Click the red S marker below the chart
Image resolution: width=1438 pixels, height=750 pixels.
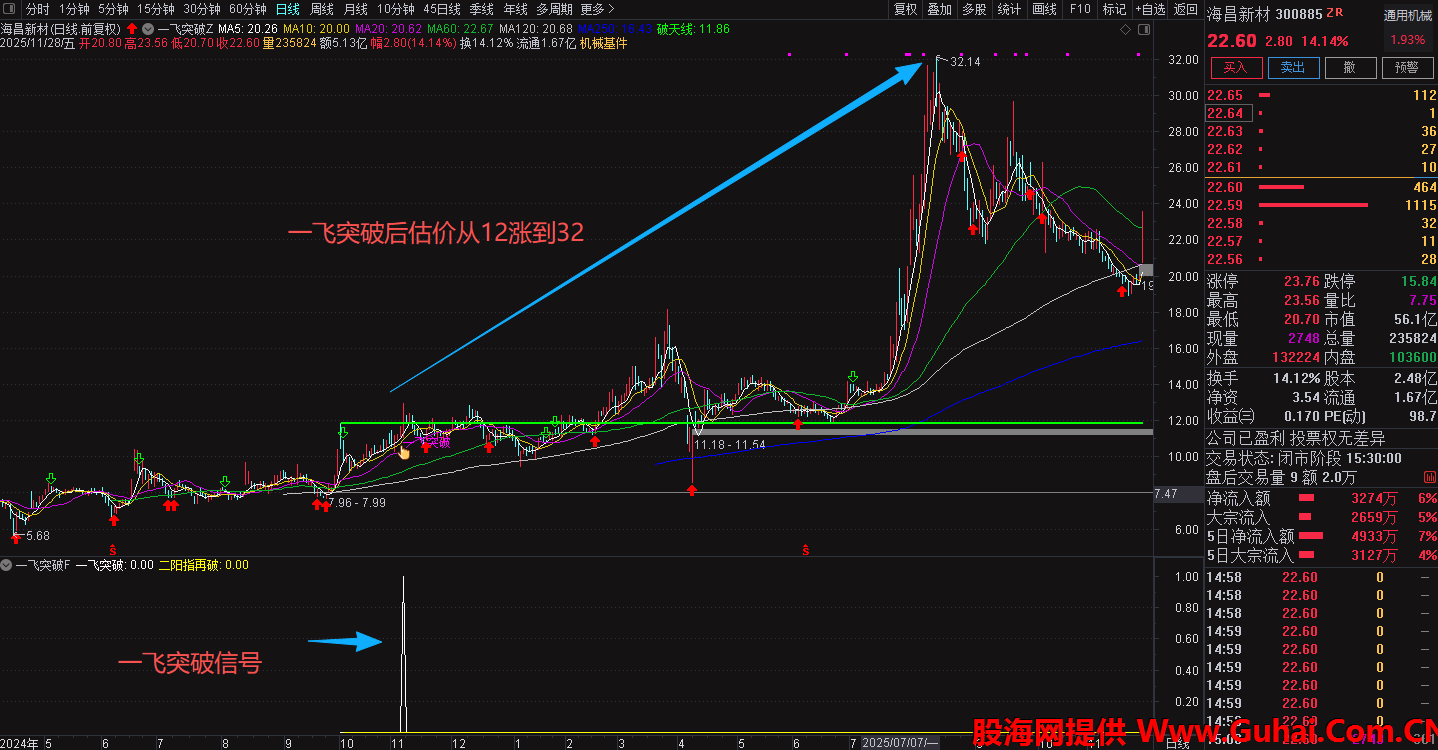tap(113, 549)
